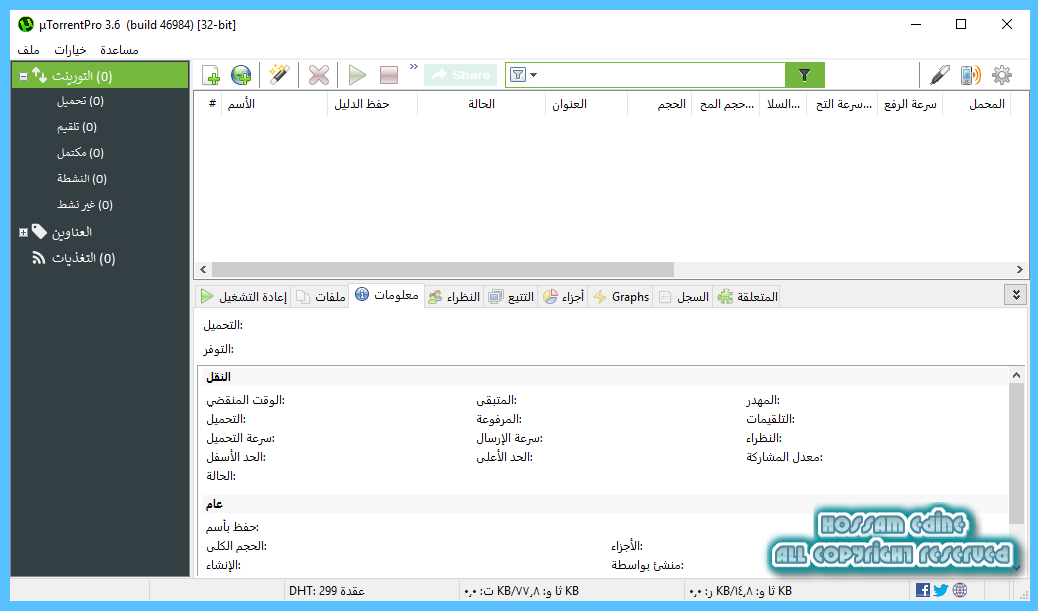Switch to Graphs tab
Viewport: 1038px width, 611px height.
[x=621, y=297]
